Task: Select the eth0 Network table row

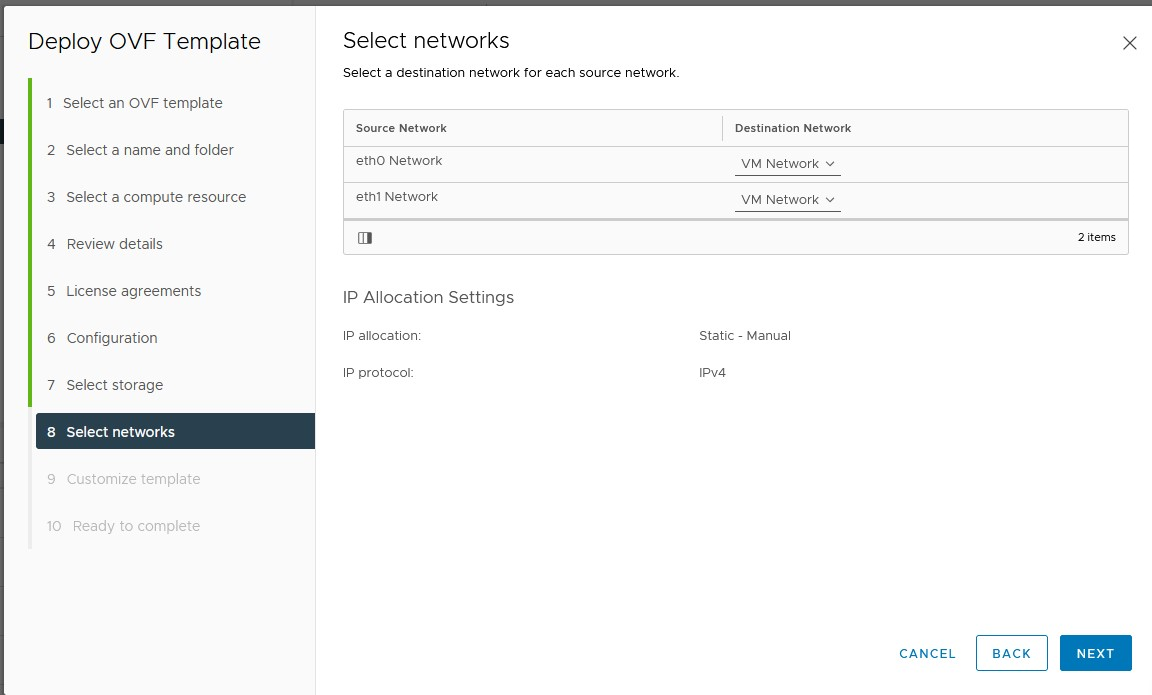Action: point(397,160)
